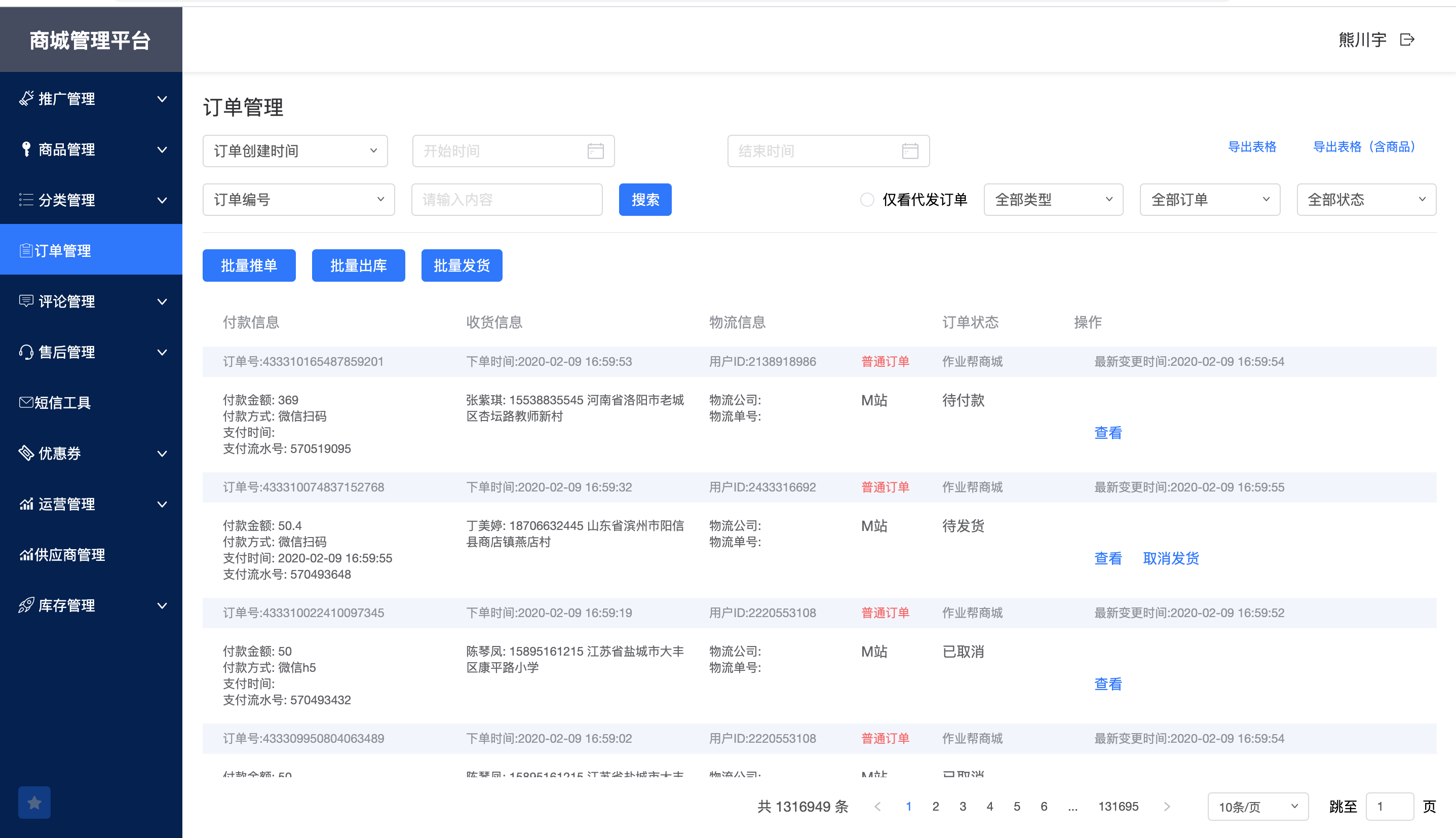Viewport: 1456px width, 838px height.
Task: Go to previous page arrow
Action: (x=877, y=807)
